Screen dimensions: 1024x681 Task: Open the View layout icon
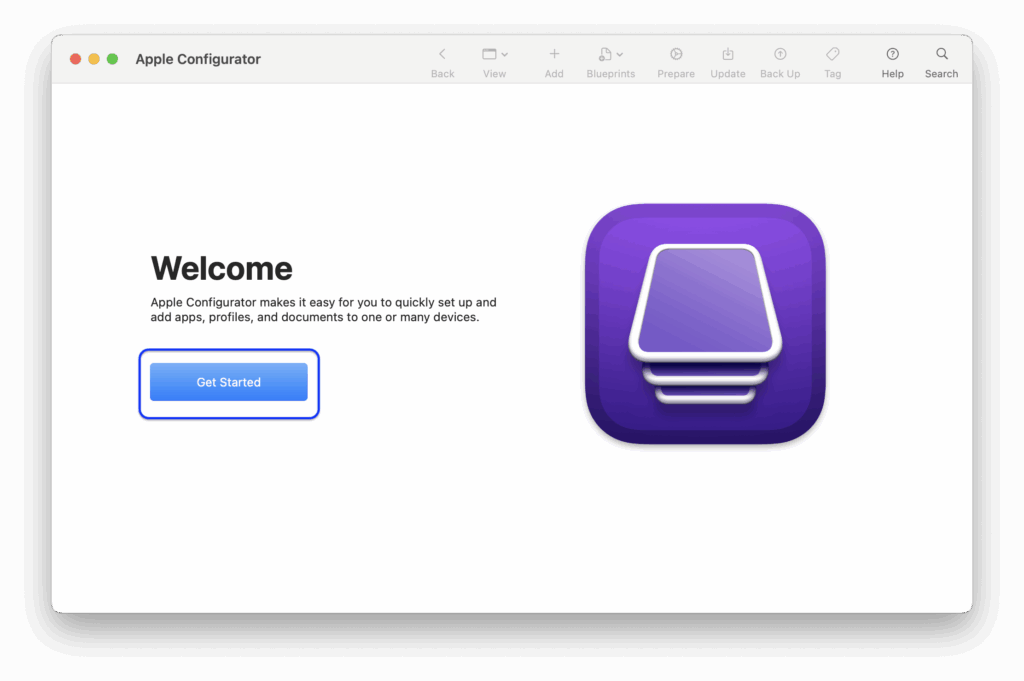(489, 54)
